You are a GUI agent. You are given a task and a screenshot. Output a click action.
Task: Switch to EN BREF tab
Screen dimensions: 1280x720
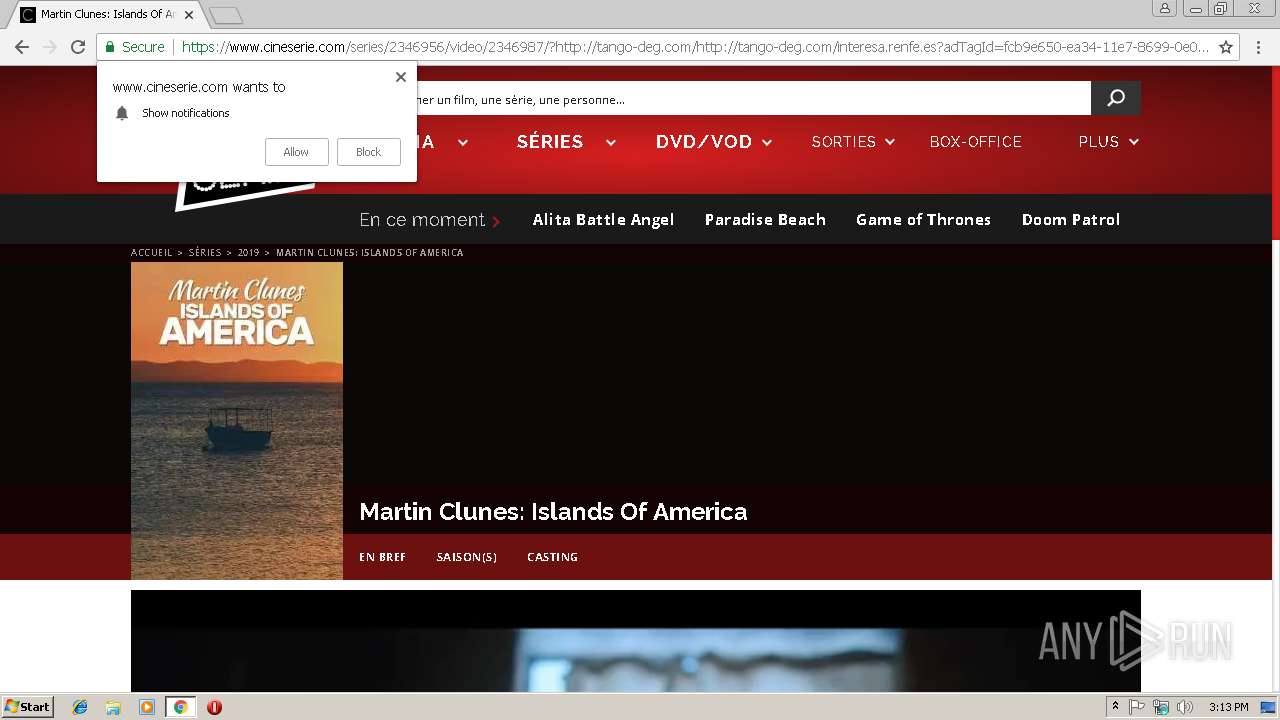pyautogui.click(x=382, y=557)
